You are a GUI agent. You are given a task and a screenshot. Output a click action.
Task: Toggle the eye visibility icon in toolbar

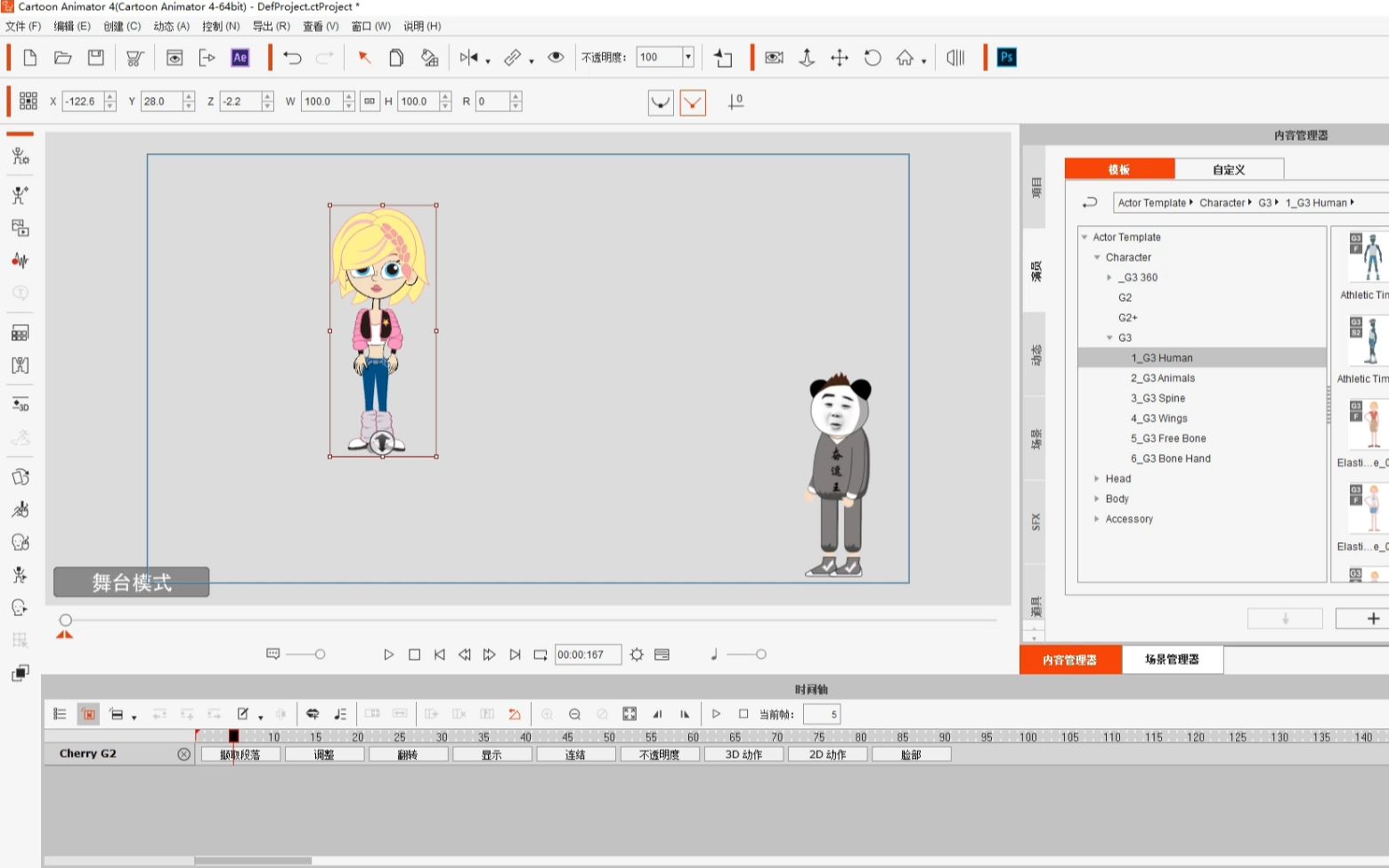(556, 58)
